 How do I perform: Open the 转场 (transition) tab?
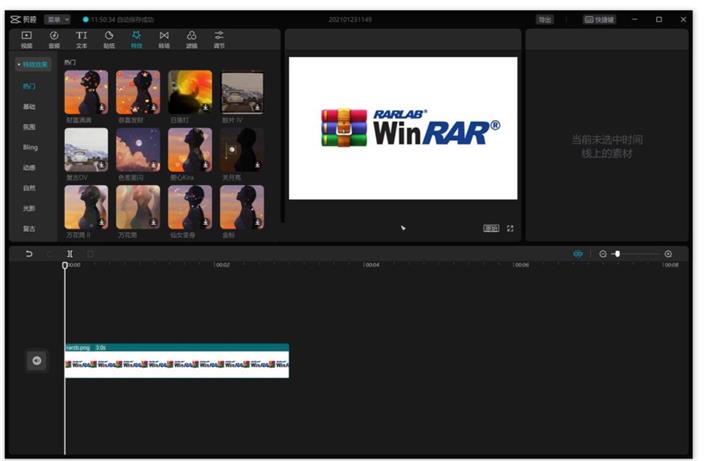point(164,39)
